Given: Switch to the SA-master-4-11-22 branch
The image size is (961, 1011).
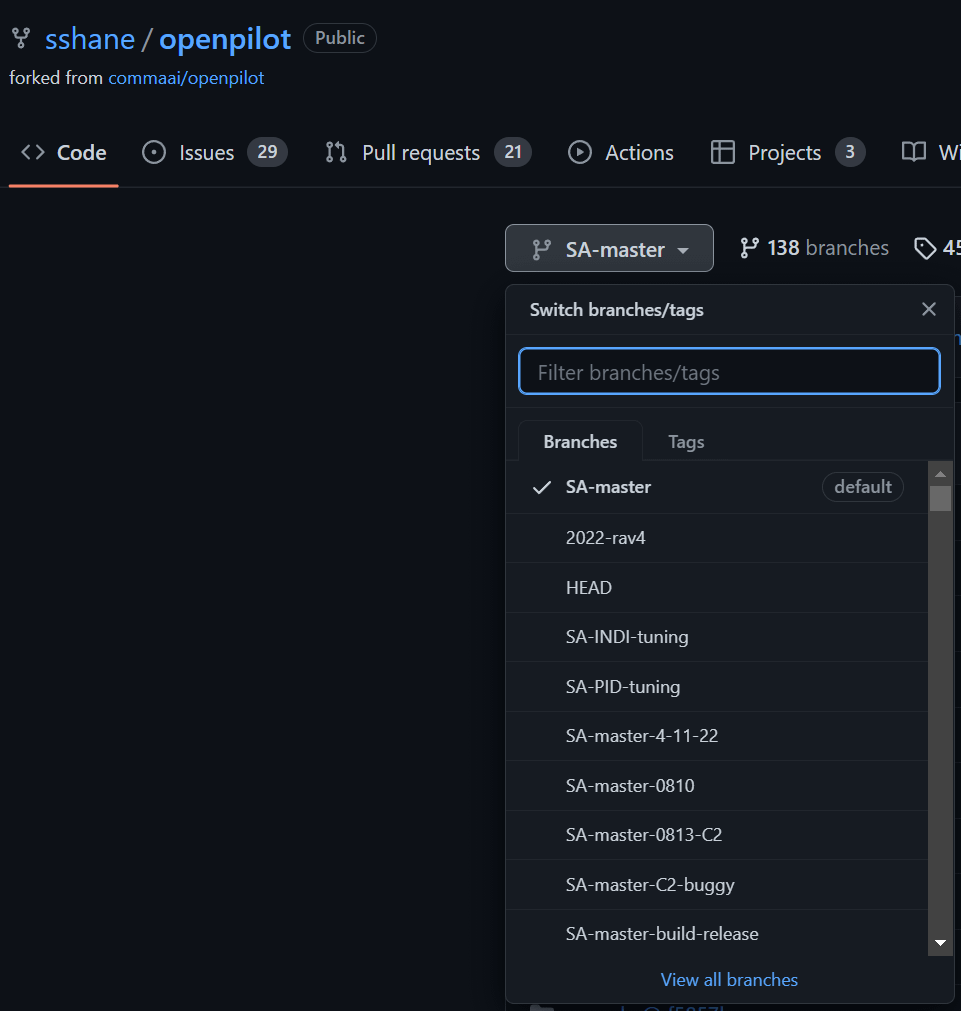Looking at the screenshot, I should point(717,736).
